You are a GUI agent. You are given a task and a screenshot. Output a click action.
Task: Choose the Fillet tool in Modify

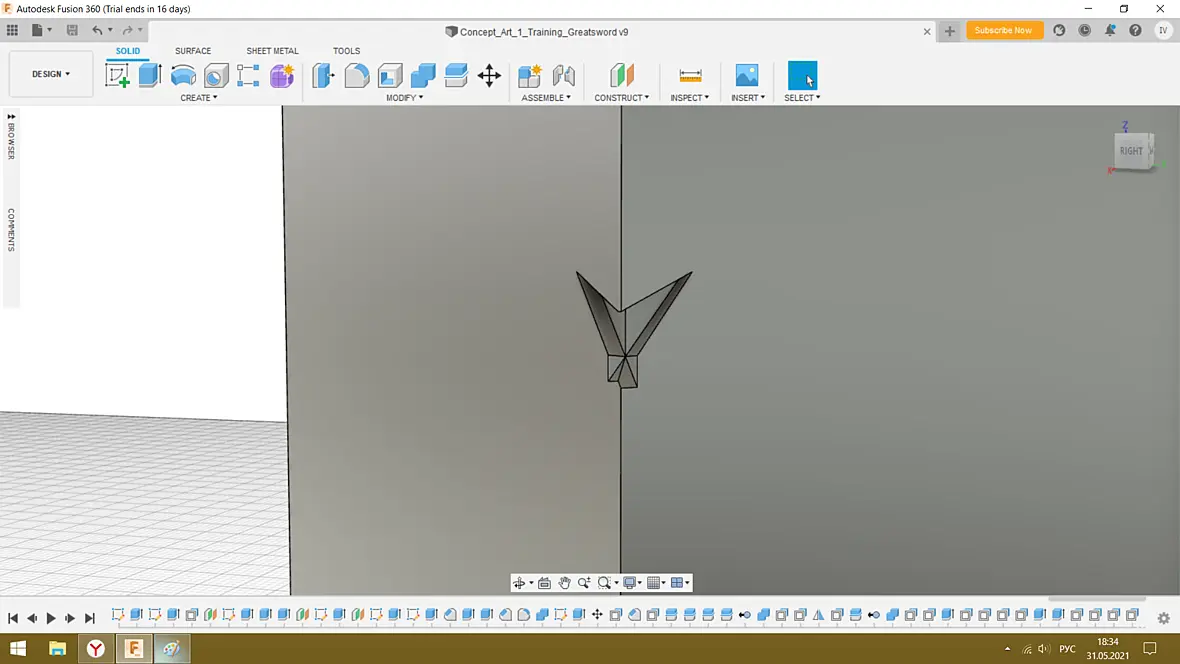pos(357,75)
